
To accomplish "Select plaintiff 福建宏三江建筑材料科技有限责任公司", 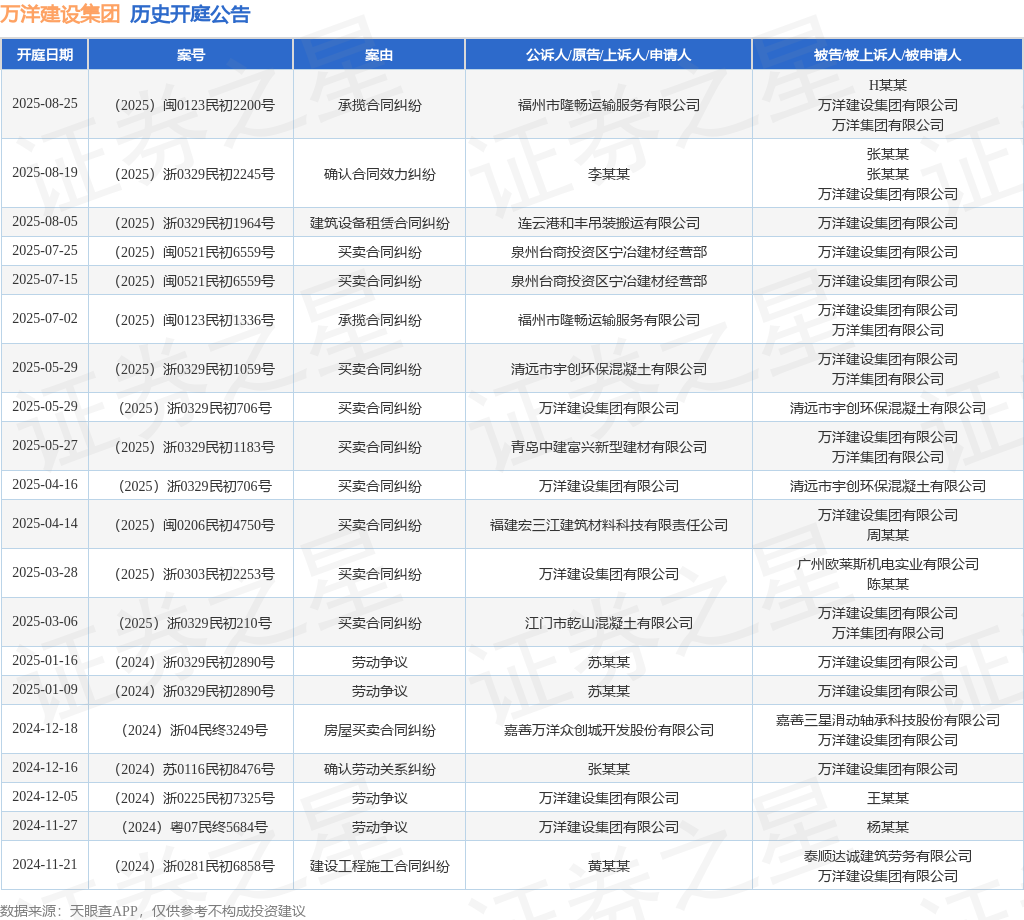I will click(609, 525).
